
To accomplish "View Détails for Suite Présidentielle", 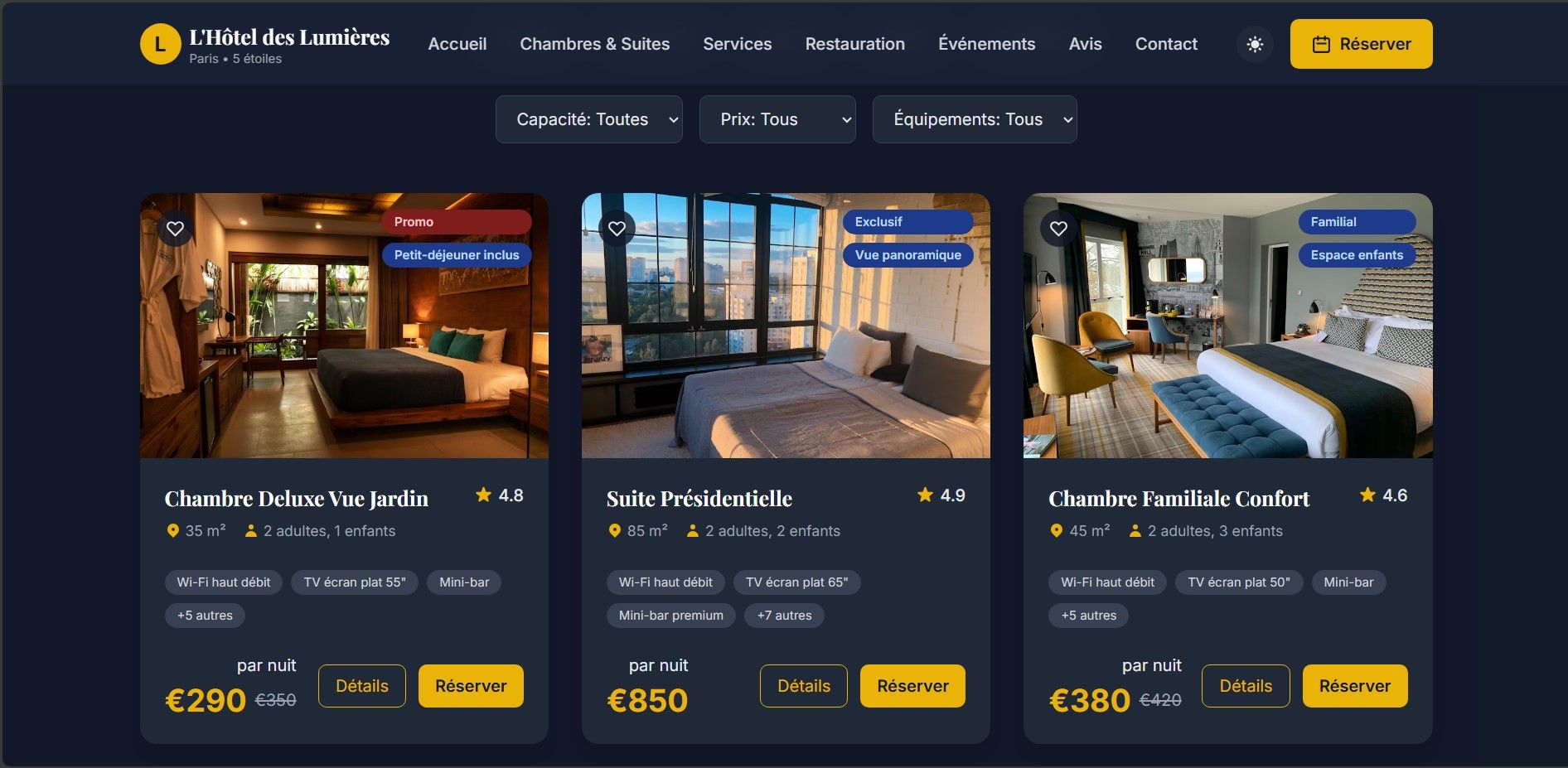I will click(x=804, y=686).
